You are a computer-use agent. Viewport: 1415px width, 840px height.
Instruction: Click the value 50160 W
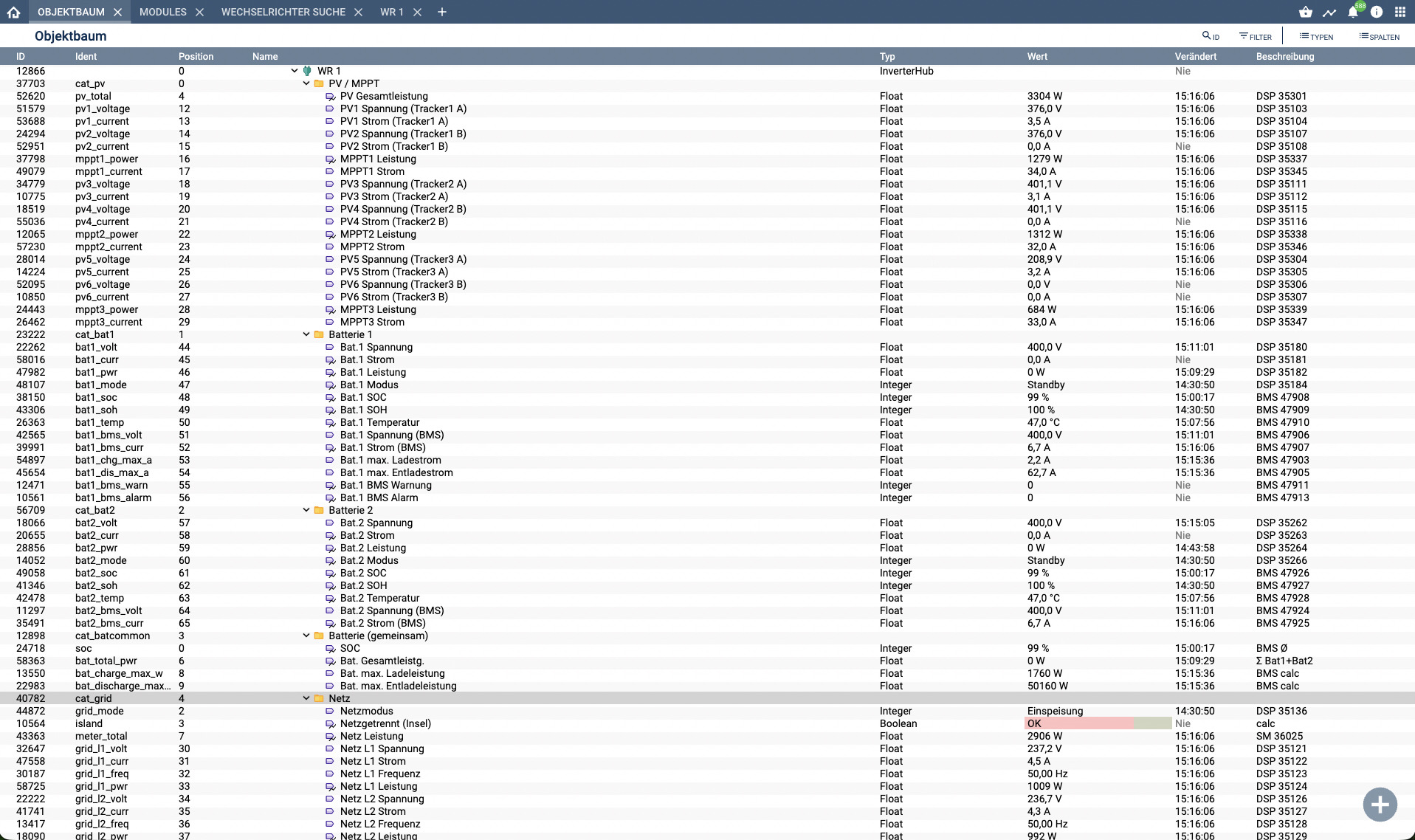[x=1047, y=686]
